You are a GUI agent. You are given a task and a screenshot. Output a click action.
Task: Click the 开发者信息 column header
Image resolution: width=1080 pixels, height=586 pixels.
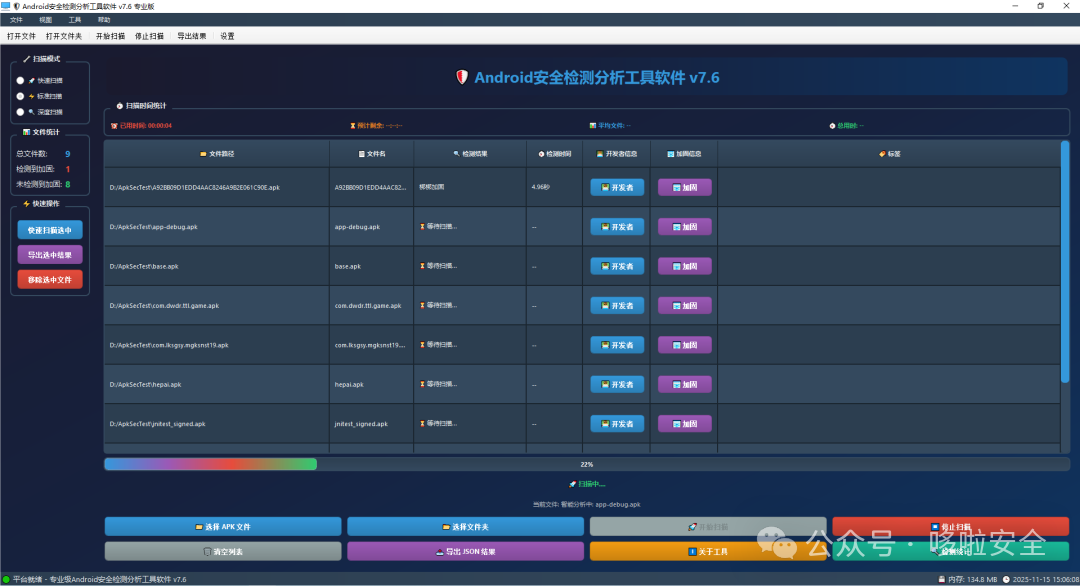tap(617, 154)
